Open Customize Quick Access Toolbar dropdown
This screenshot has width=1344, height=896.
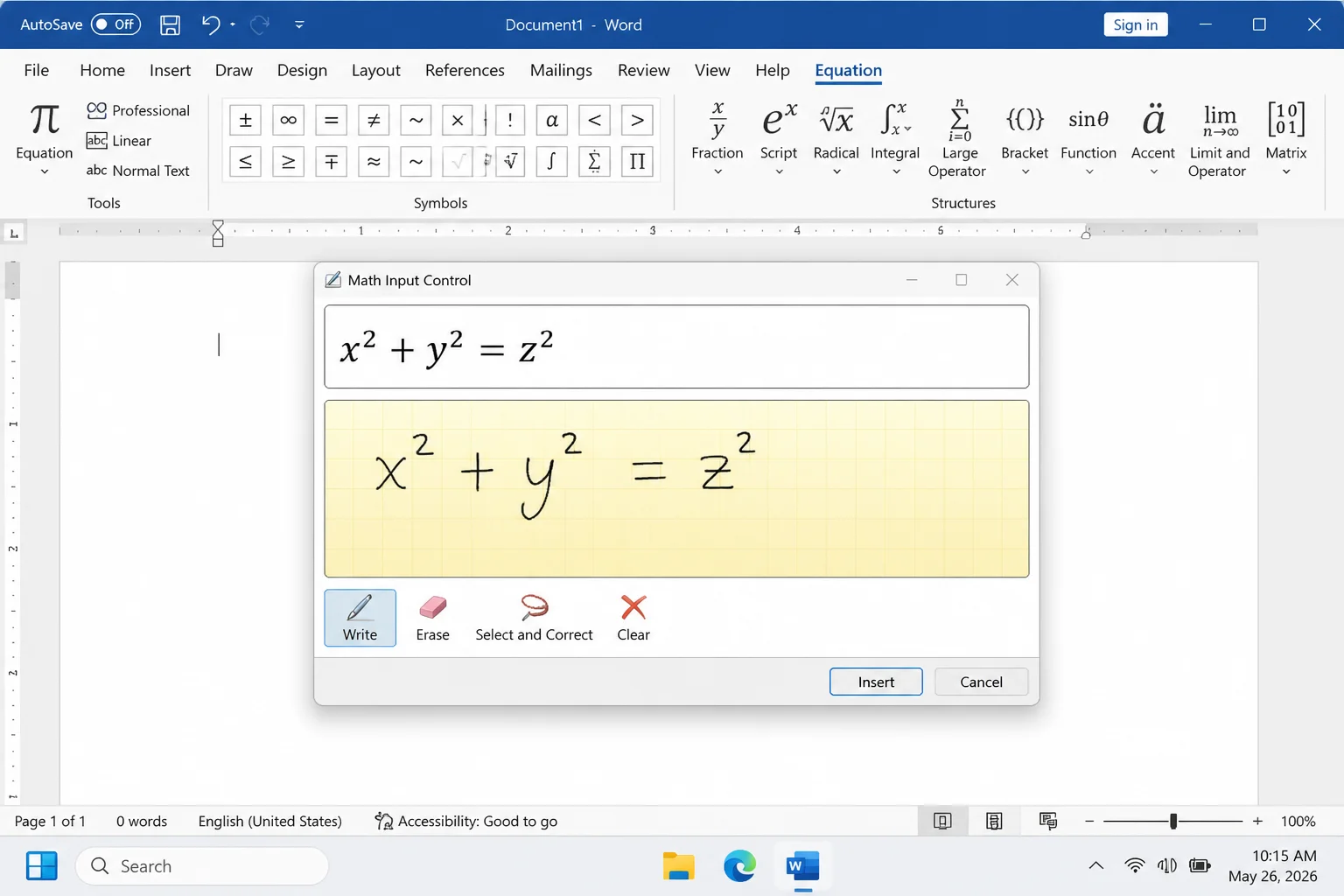(299, 24)
